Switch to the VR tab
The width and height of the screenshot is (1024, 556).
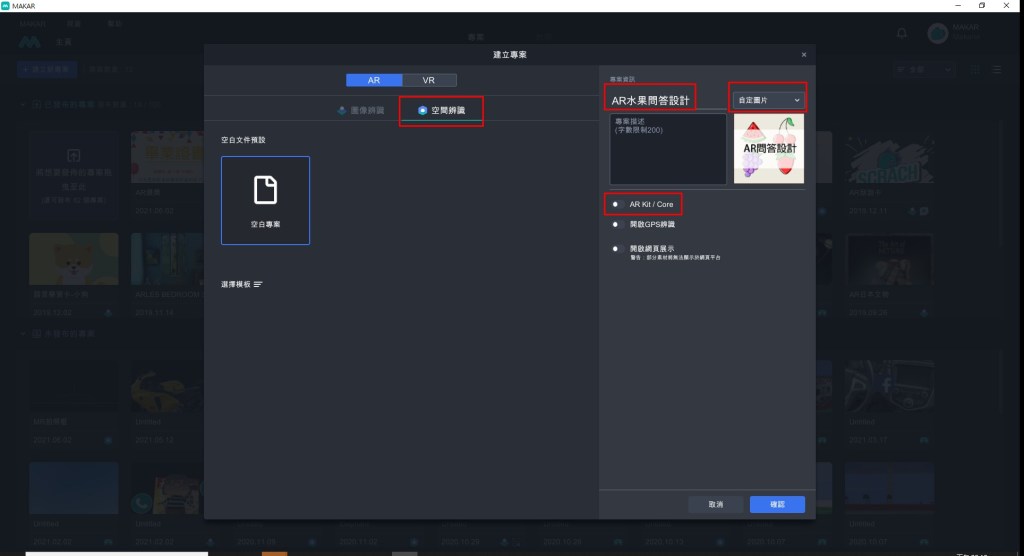coord(428,80)
